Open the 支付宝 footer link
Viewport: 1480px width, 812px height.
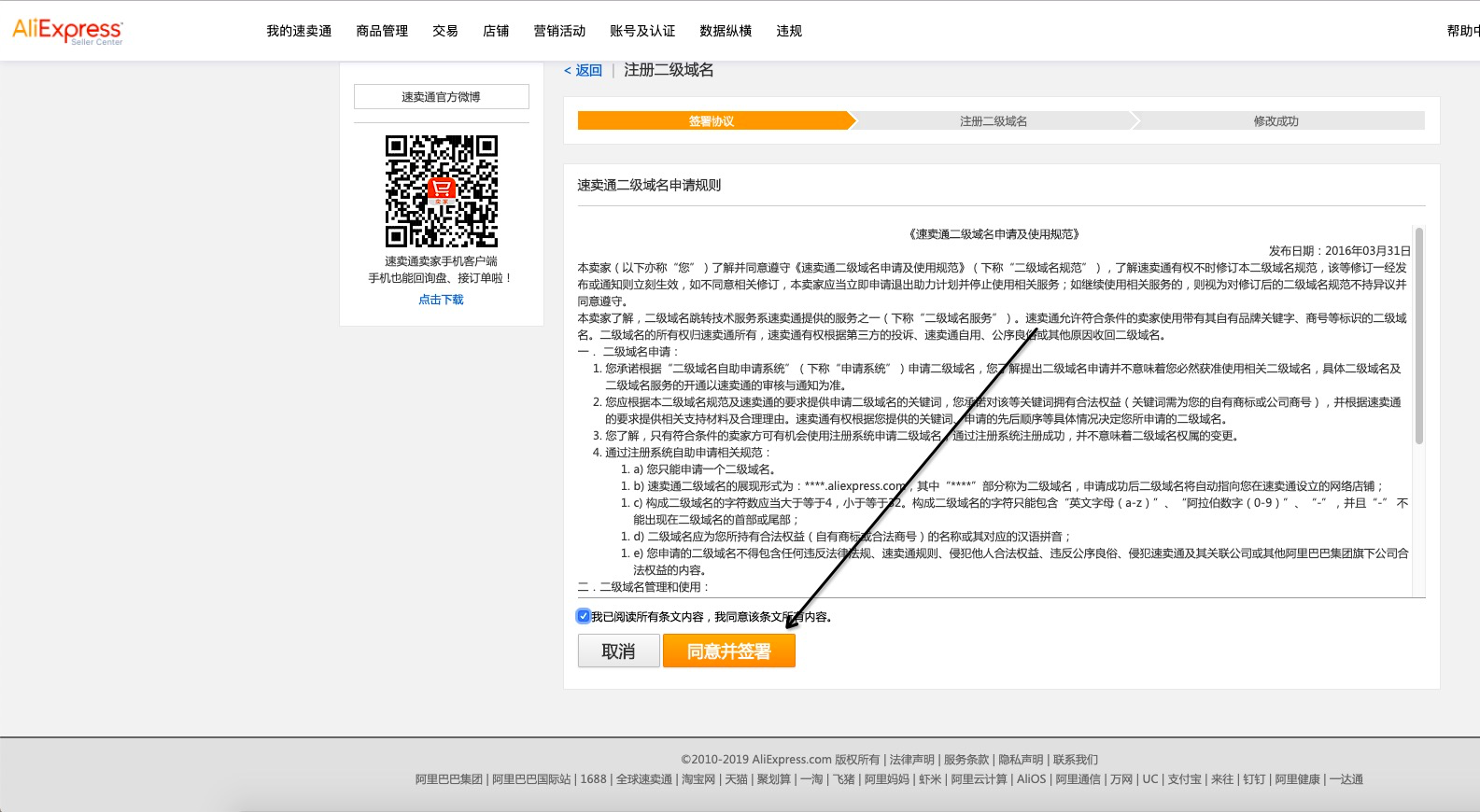(1185, 779)
